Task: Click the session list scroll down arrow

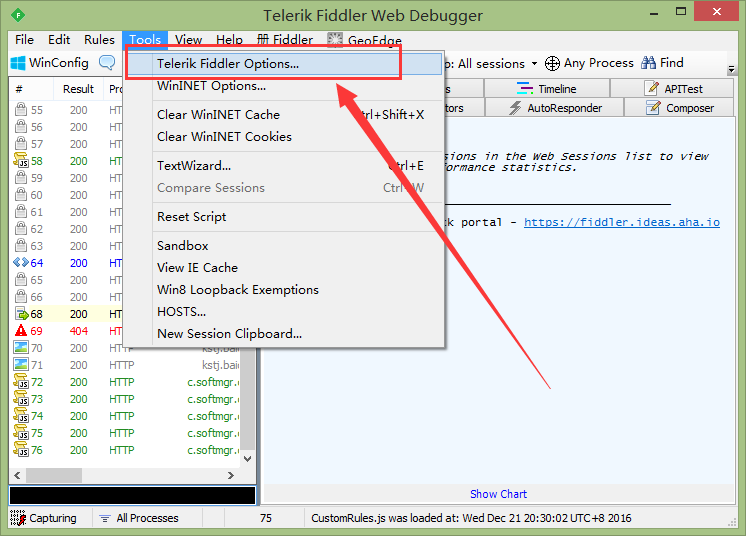Action: 248,459
